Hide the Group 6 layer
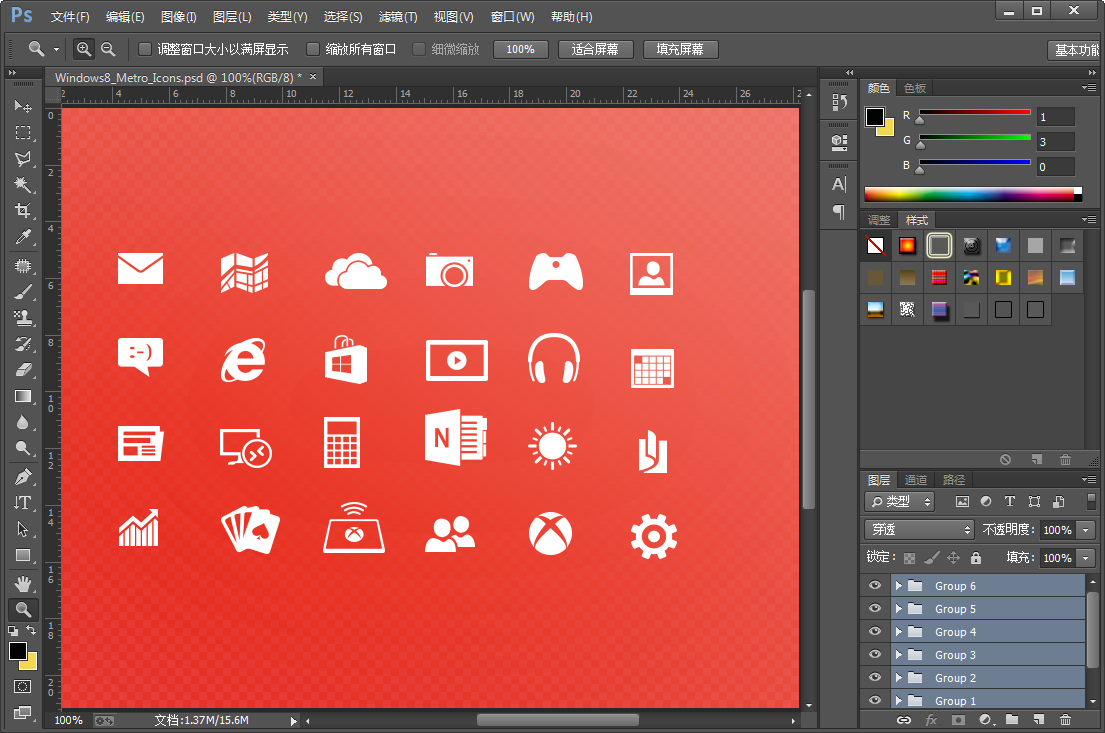 [875, 586]
